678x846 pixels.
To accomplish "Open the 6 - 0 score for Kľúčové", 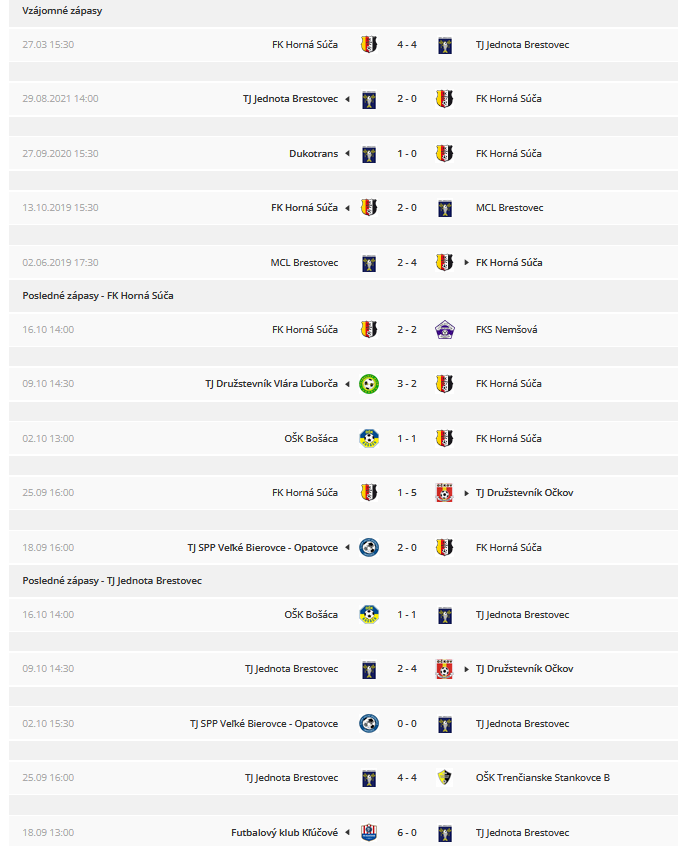I will (x=407, y=833).
